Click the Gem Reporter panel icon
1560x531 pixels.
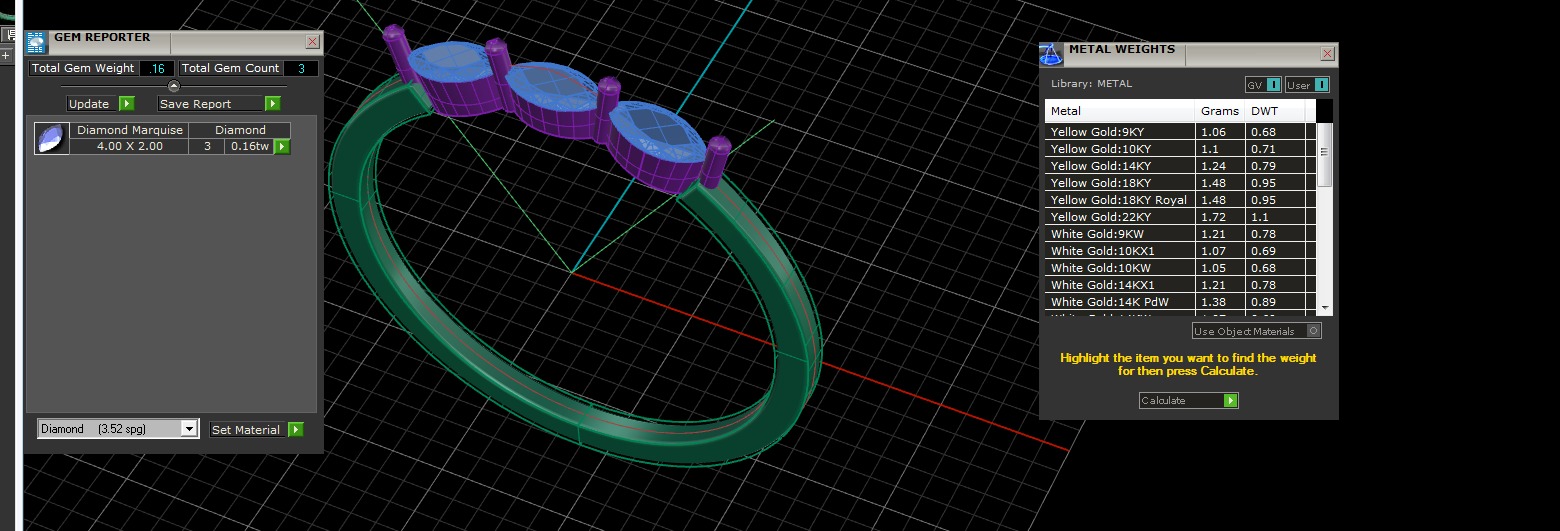click(x=36, y=42)
